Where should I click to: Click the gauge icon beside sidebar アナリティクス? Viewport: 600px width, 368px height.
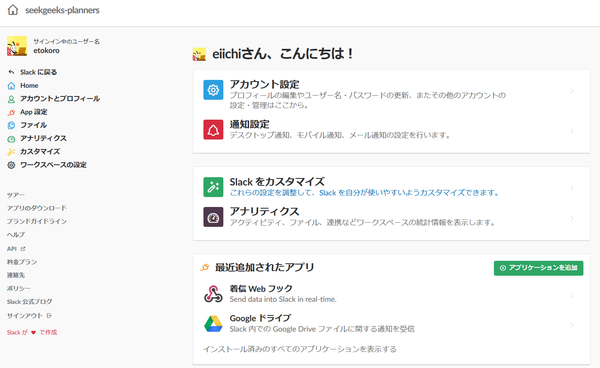point(11,139)
